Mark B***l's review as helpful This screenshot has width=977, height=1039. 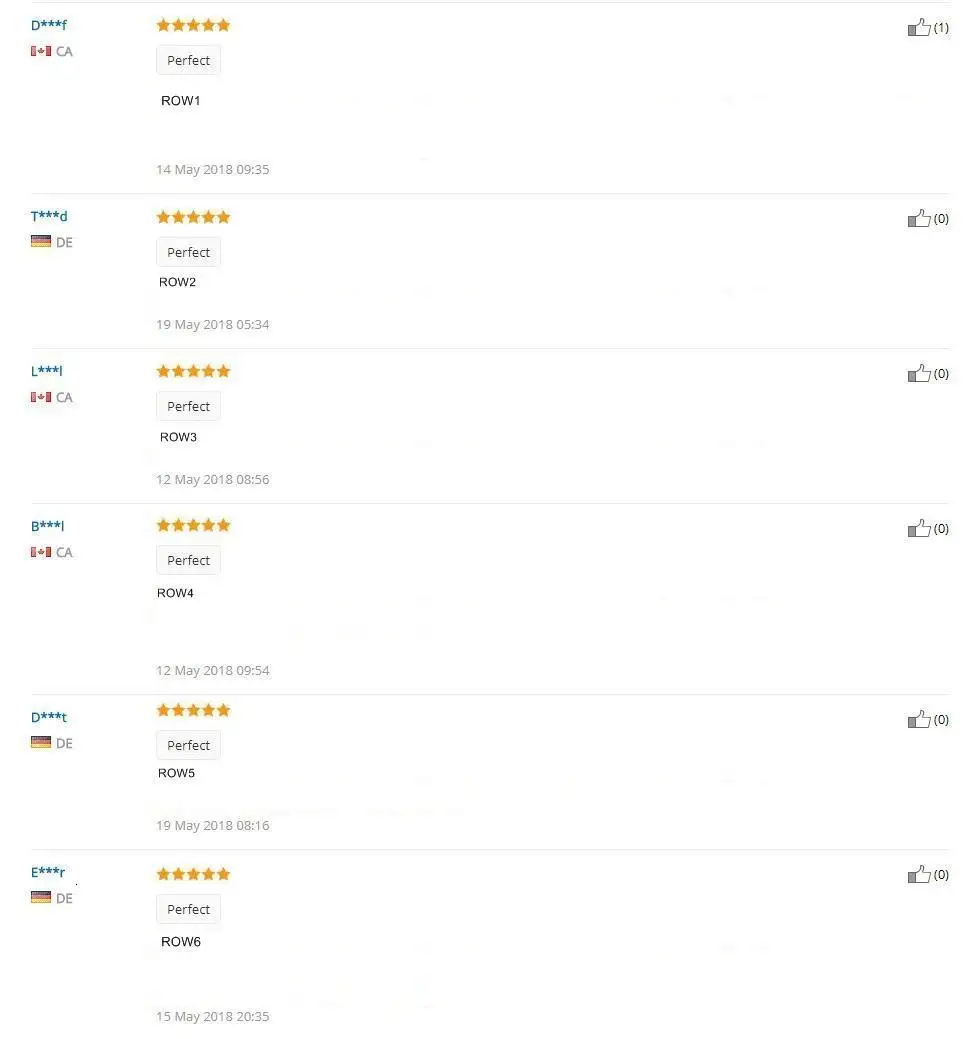point(919,528)
